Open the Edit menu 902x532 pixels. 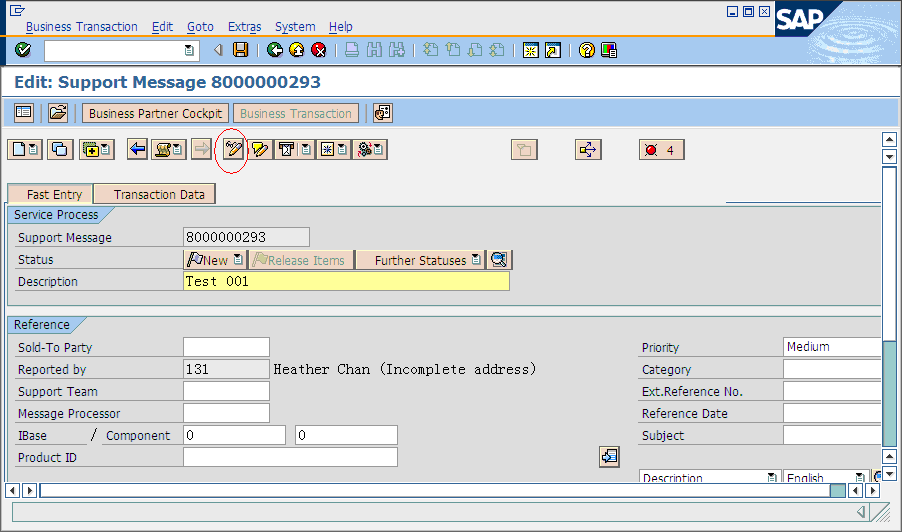(162, 26)
